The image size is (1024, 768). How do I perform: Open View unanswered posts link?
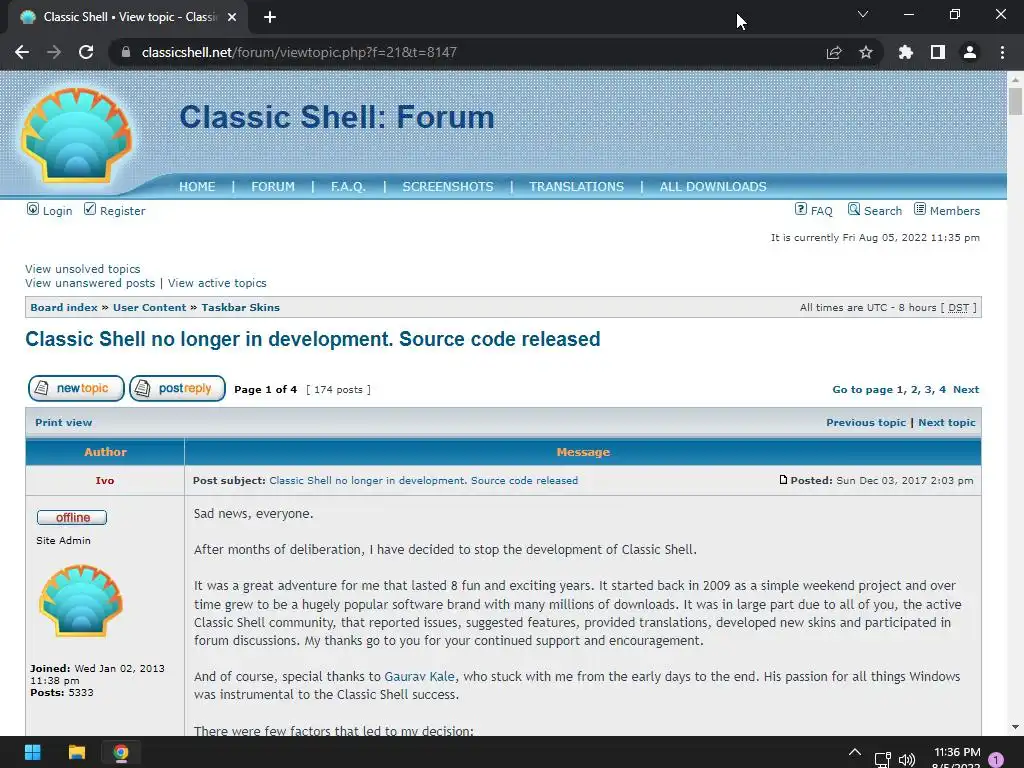(x=90, y=283)
